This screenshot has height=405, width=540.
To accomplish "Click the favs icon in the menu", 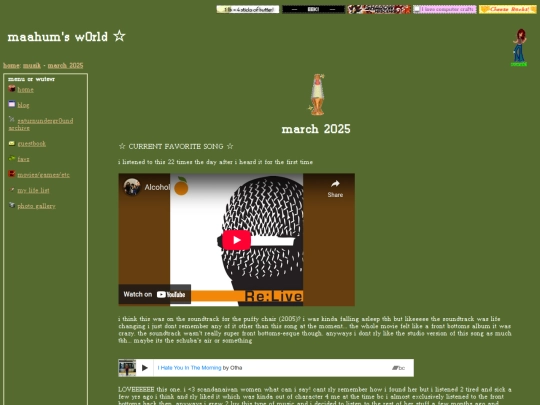I will (12, 158).
